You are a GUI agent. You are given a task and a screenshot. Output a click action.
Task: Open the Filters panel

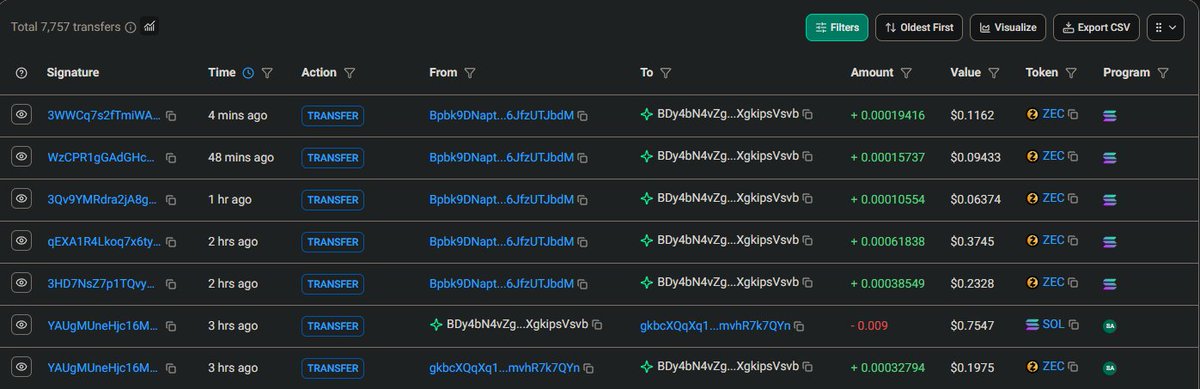[836, 28]
